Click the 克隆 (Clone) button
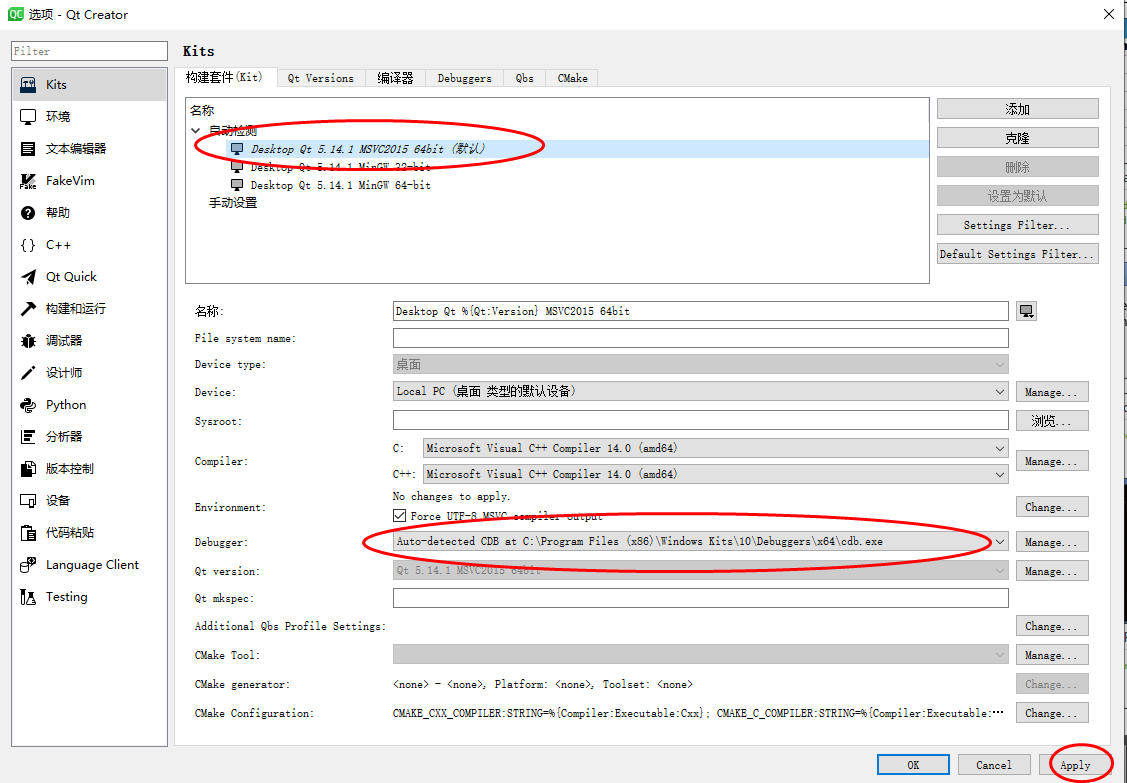1127x783 pixels. click(x=1016, y=137)
